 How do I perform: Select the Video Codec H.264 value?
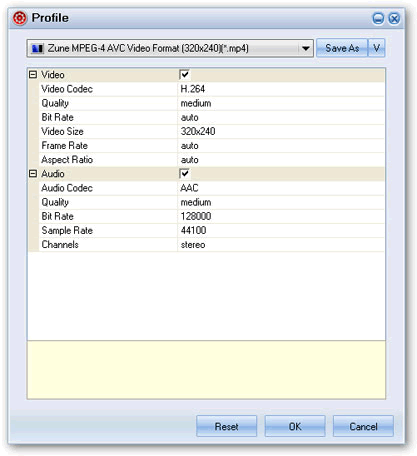(193, 89)
